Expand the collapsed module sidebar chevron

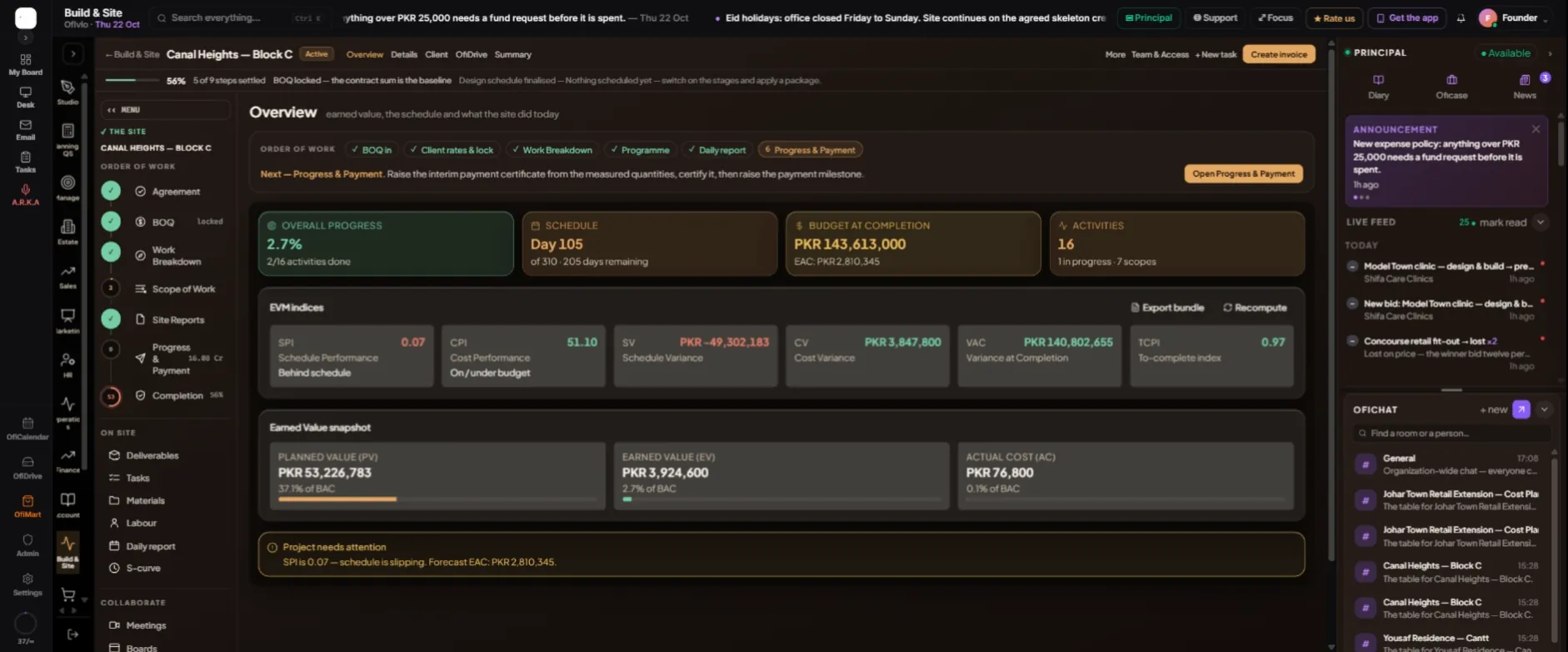(72, 54)
